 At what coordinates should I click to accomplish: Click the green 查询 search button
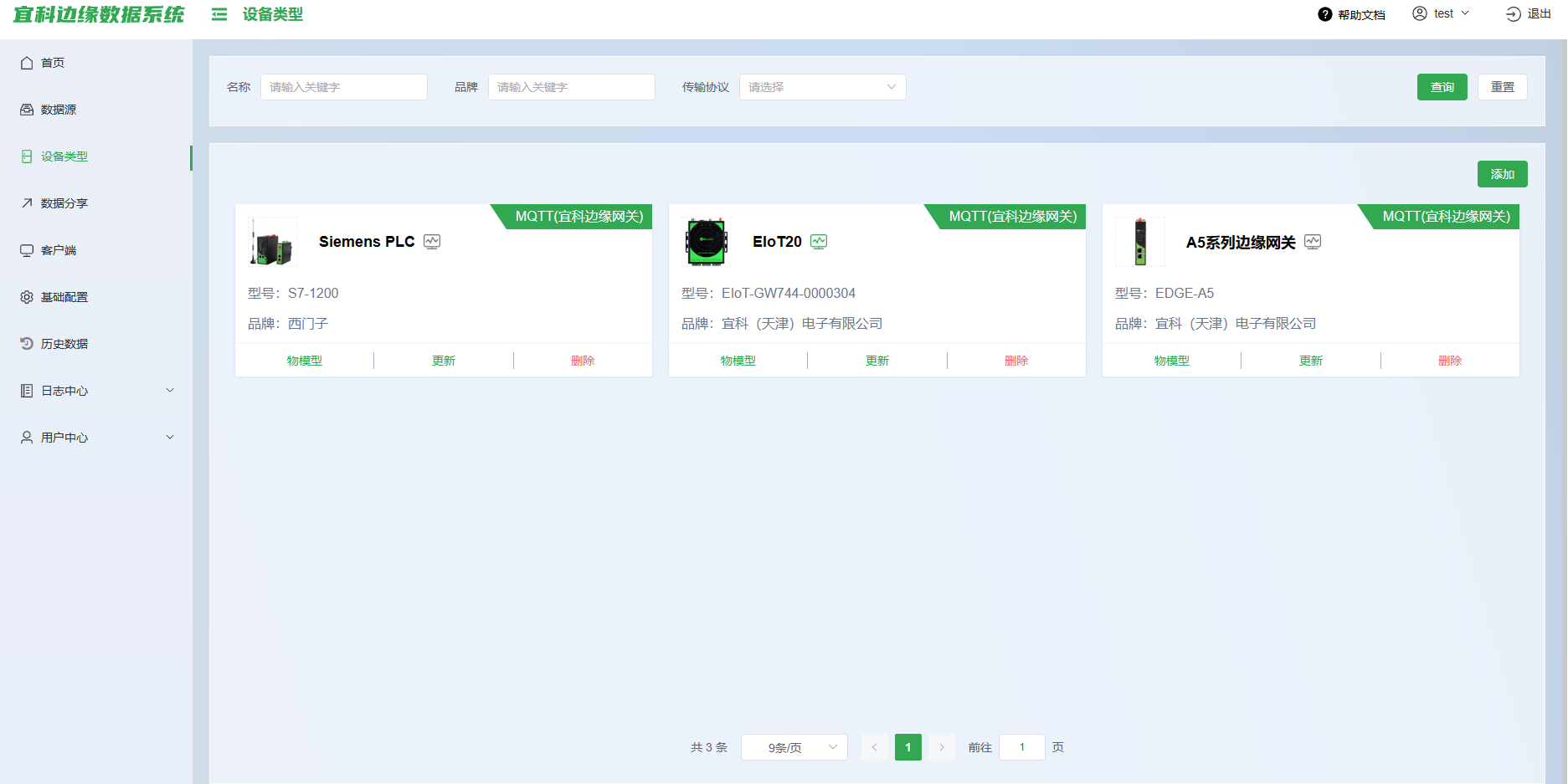tap(1442, 87)
